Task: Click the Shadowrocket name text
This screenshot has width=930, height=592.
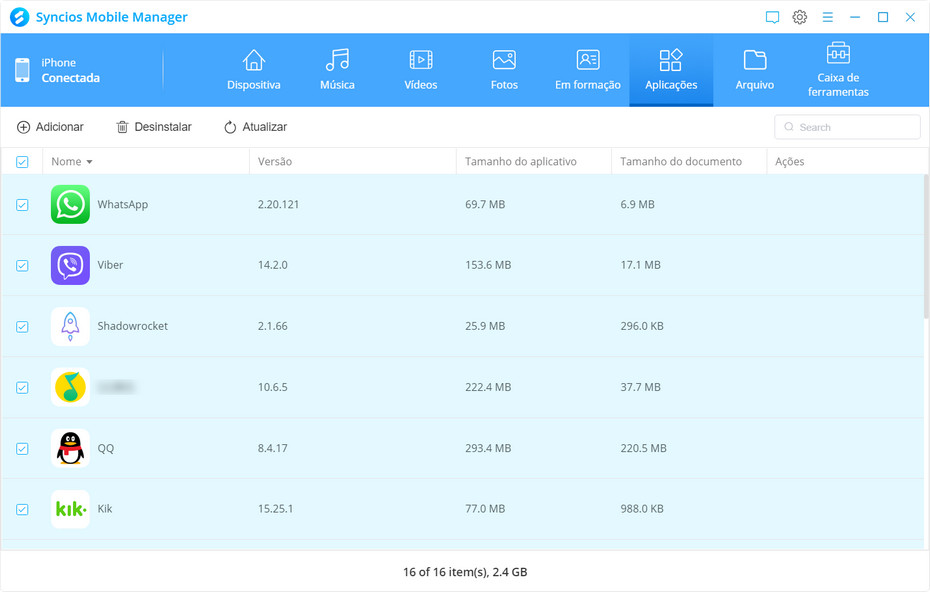Action: (132, 326)
